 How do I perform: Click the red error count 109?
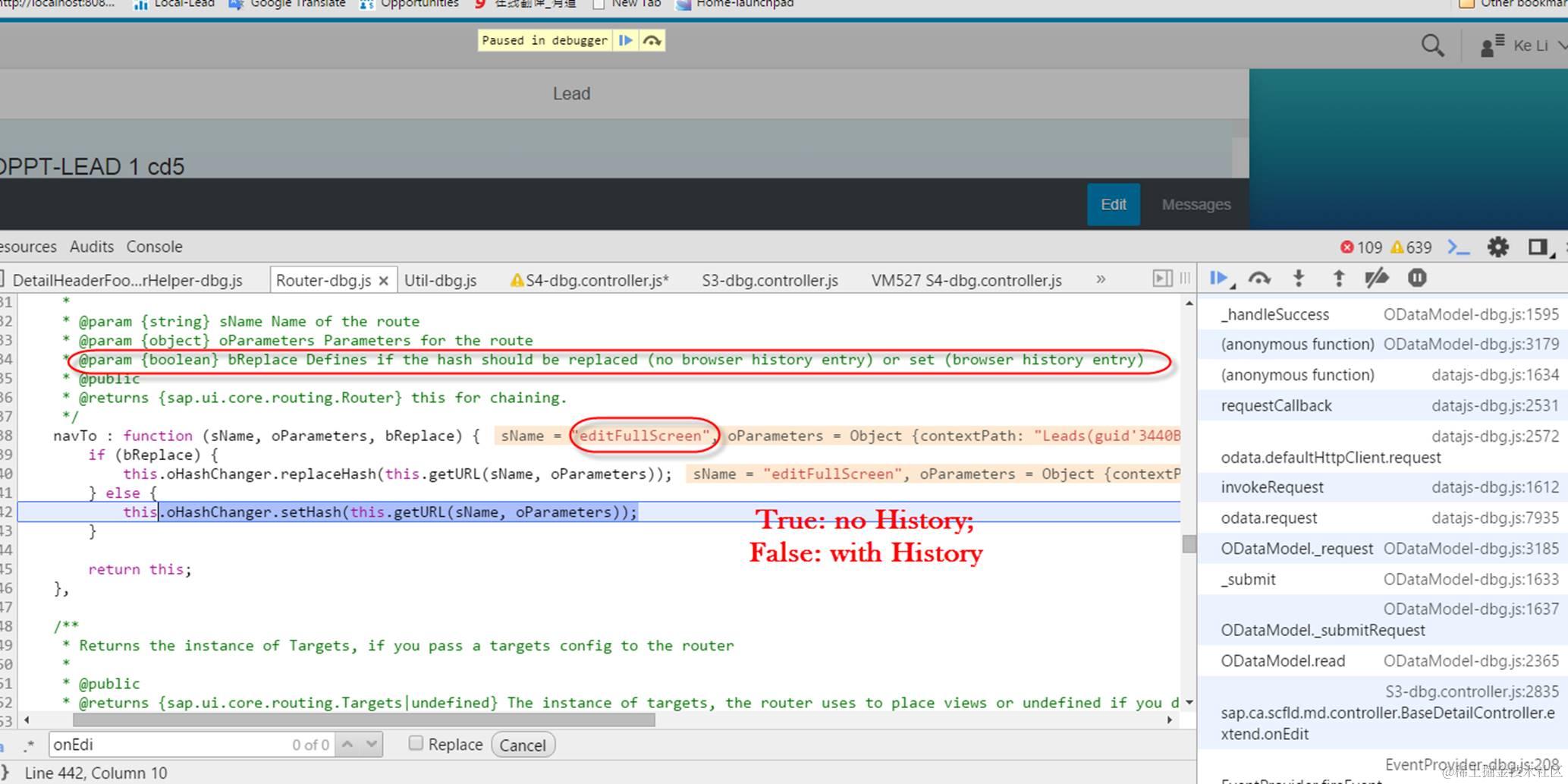pyautogui.click(x=1361, y=247)
